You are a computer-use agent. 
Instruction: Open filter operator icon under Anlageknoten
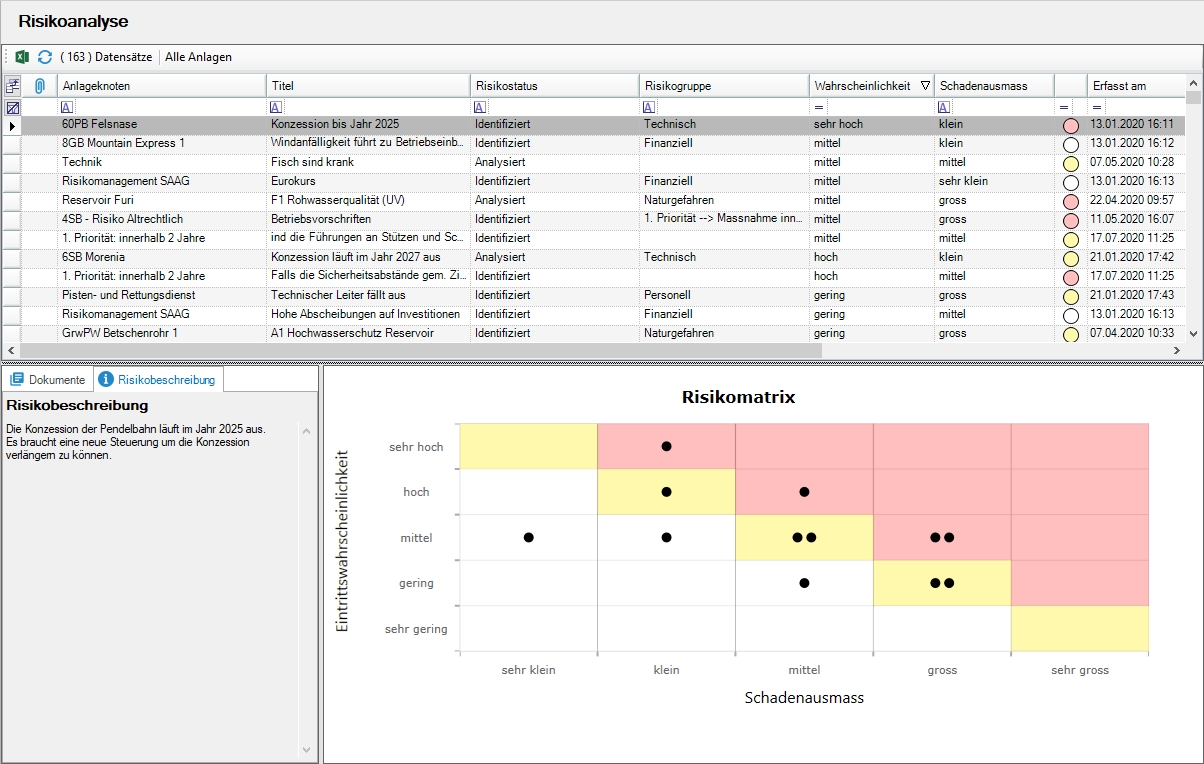click(x=67, y=107)
